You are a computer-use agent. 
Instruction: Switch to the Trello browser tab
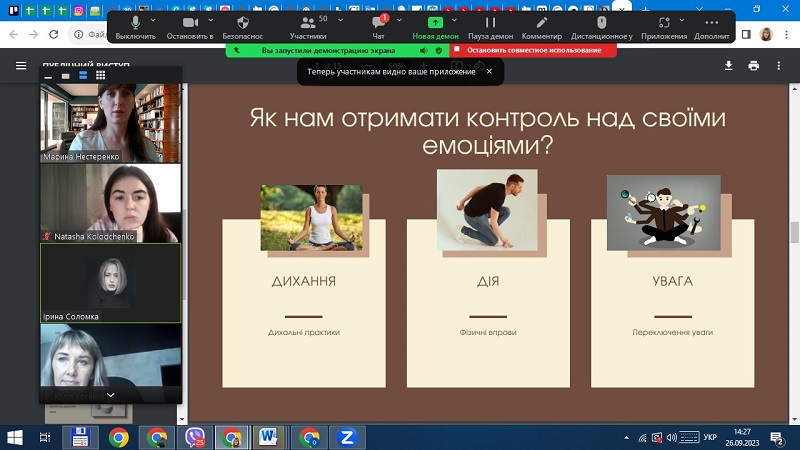click(14, 10)
